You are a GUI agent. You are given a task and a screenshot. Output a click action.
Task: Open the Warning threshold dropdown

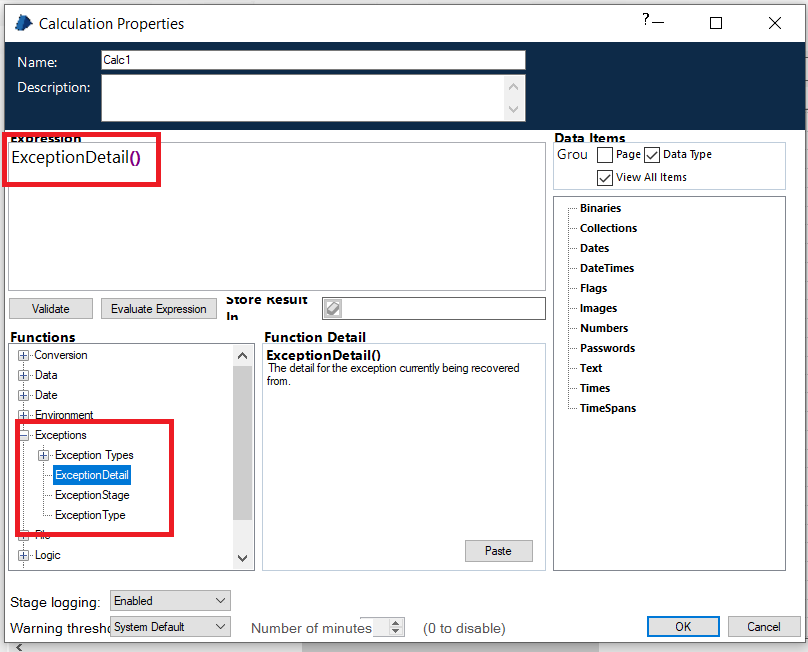tap(170, 627)
